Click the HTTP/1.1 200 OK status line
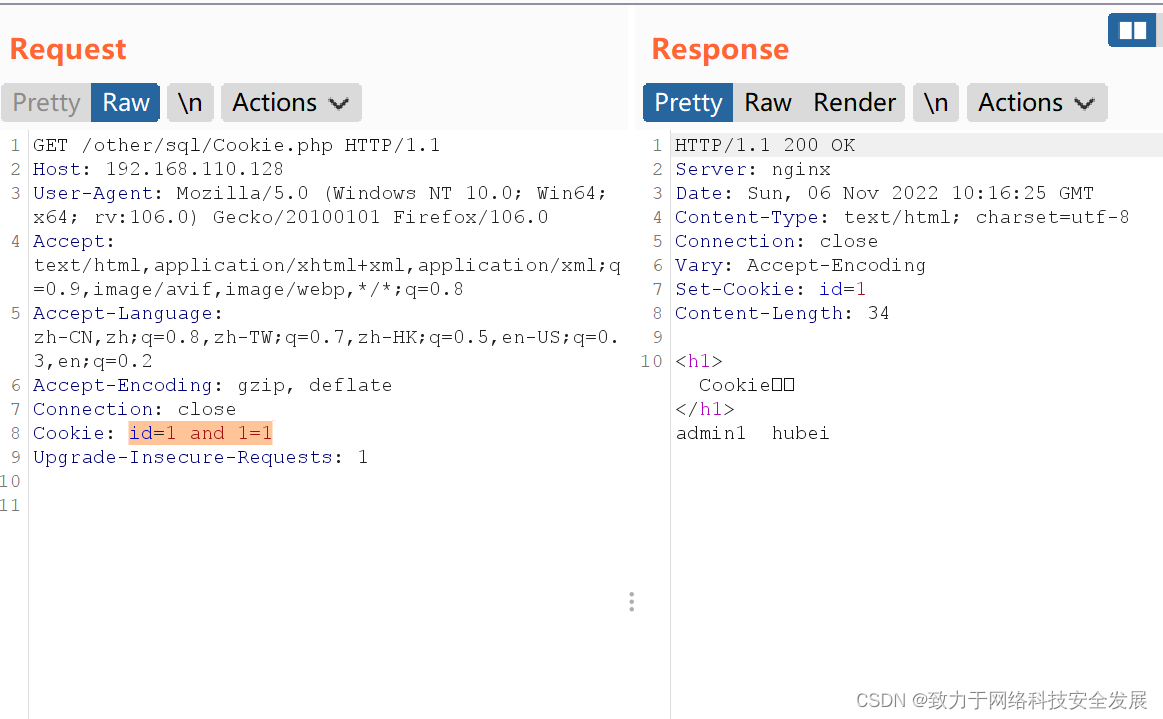 [x=765, y=145]
